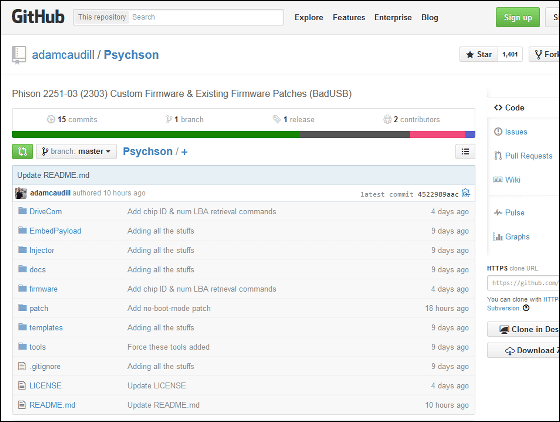Click the Injector folder icon
This screenshot has width=560, height=422.
[x=22, y=250]
